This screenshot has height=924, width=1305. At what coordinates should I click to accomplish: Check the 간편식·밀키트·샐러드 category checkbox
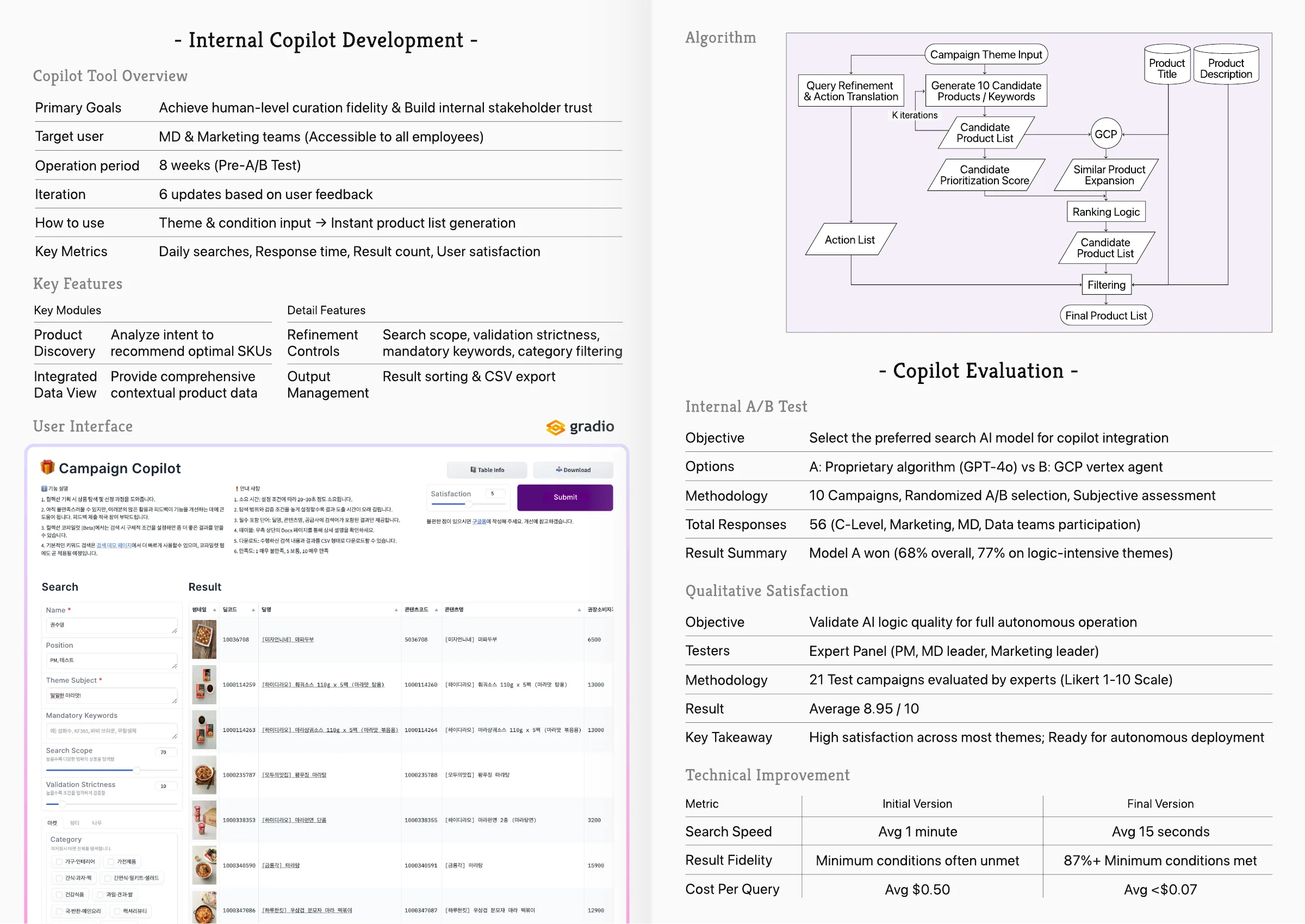(x=108, y=878)
